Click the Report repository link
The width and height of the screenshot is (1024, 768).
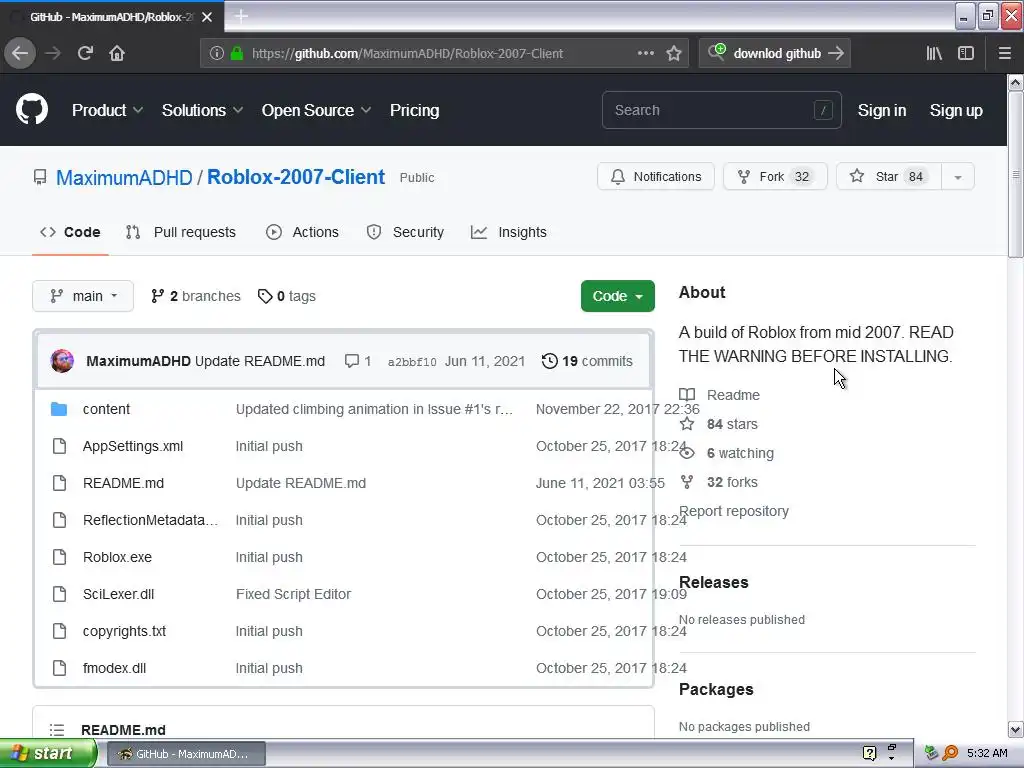tap(734, 511)
